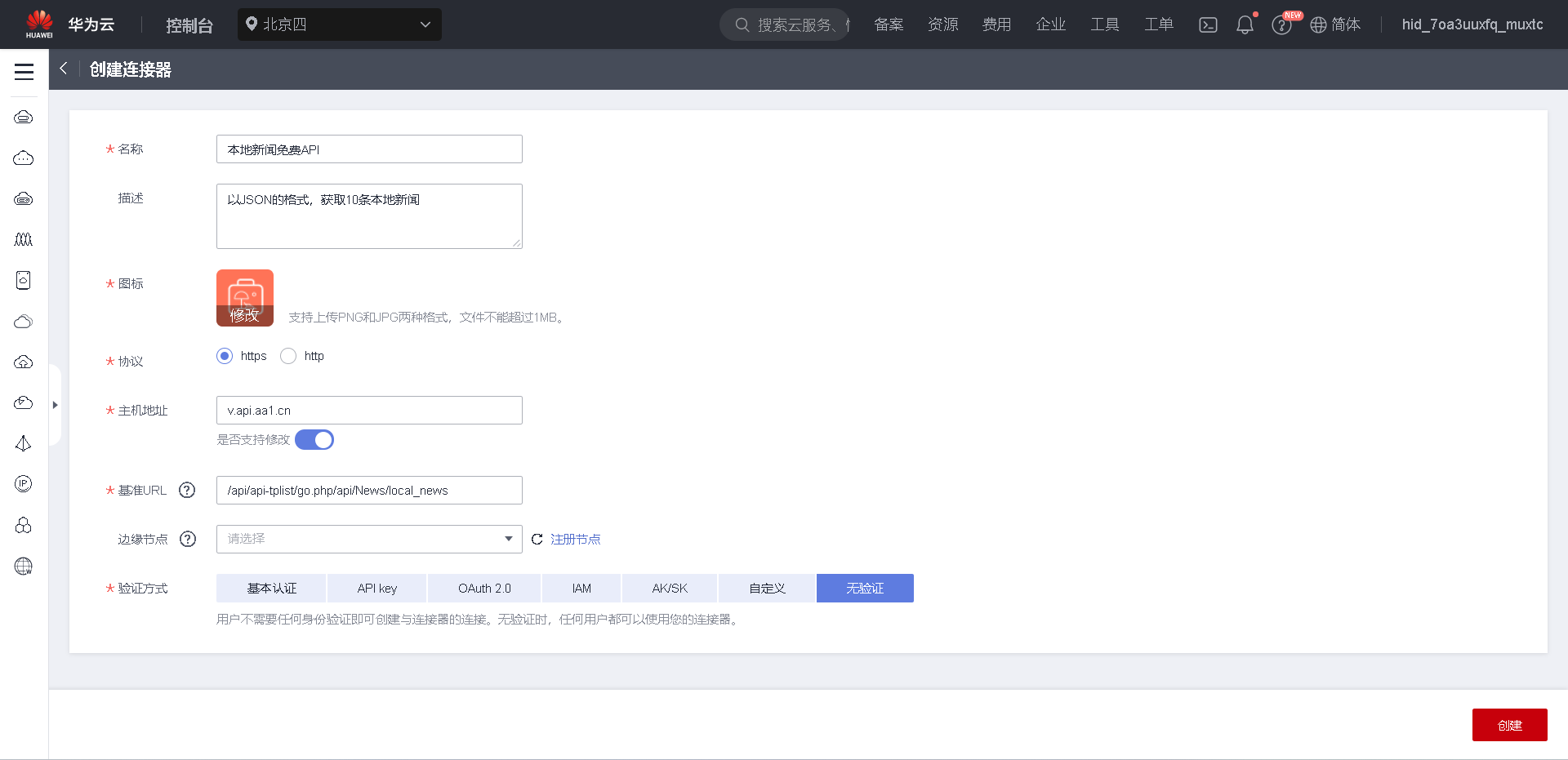Open the disk storage sidebar icon
This screenshot has width=1568, height=760.
tap(24, 280)
